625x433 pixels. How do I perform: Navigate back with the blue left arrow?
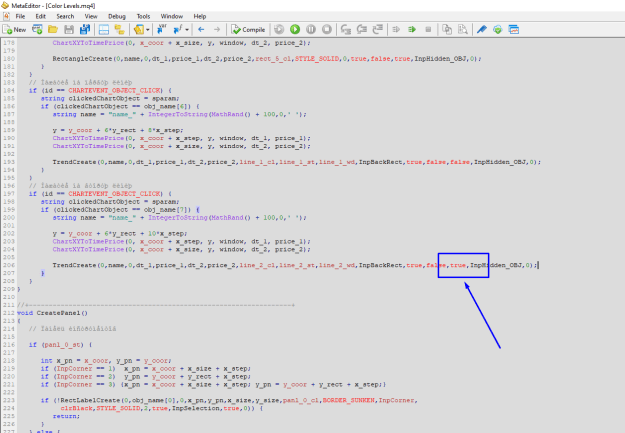click(201, 30)
